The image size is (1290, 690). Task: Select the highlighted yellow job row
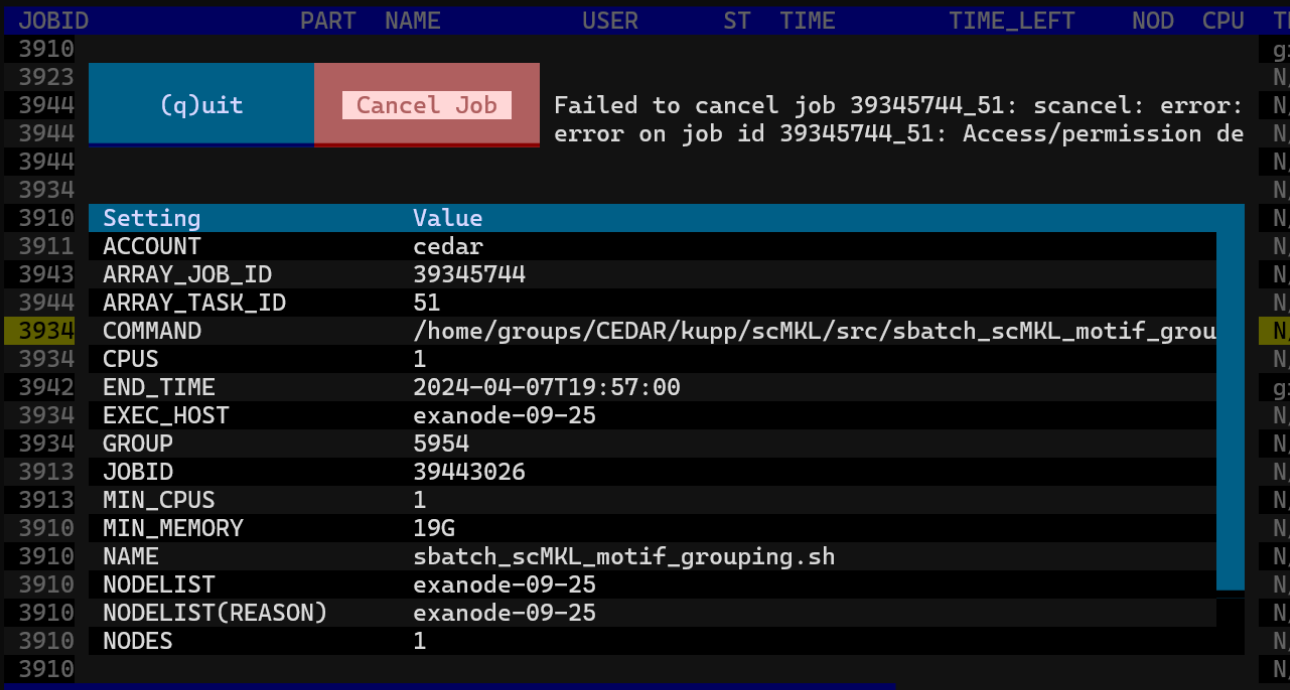40,331
